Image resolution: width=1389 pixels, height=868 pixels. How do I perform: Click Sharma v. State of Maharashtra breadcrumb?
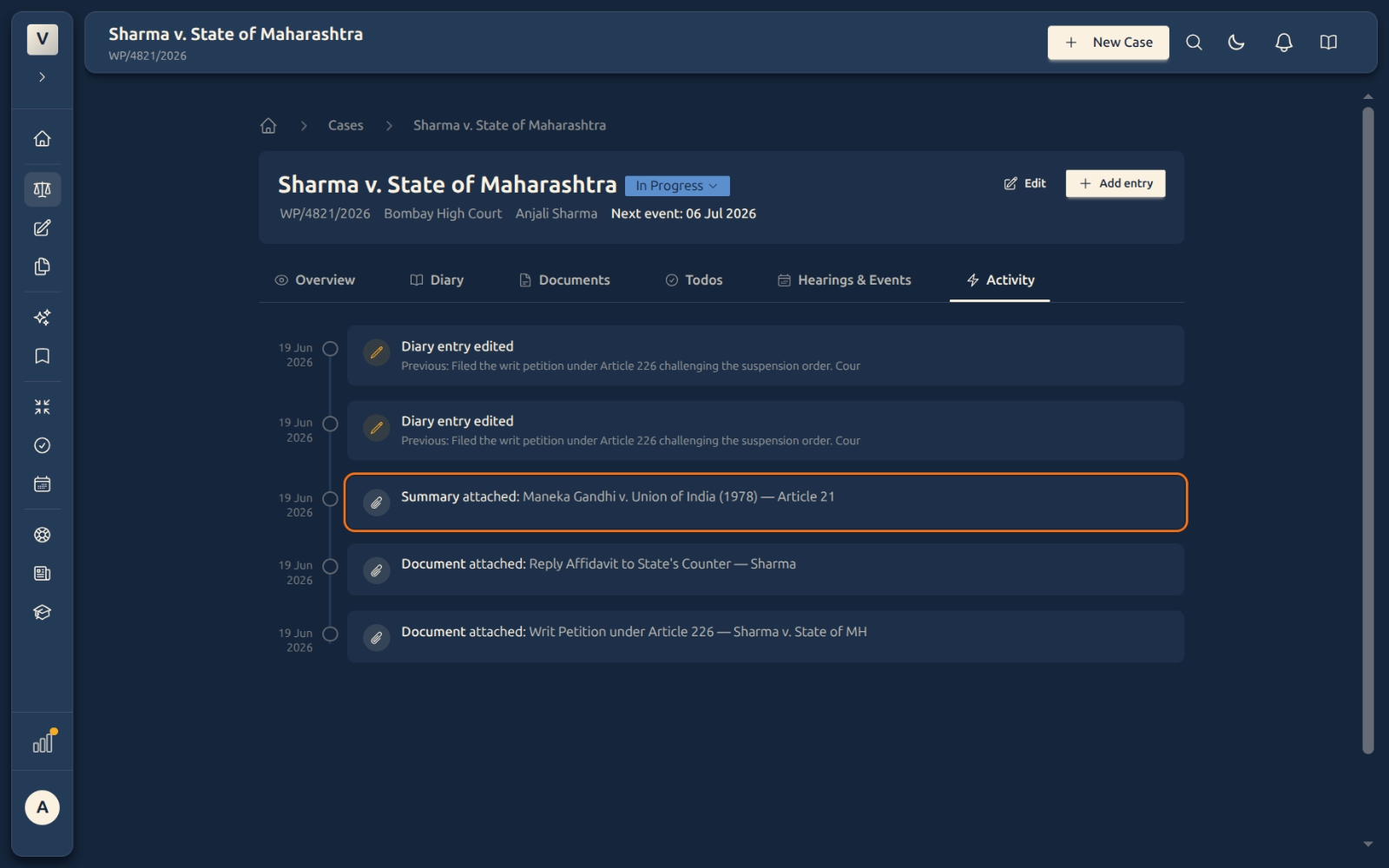[510, 126]
